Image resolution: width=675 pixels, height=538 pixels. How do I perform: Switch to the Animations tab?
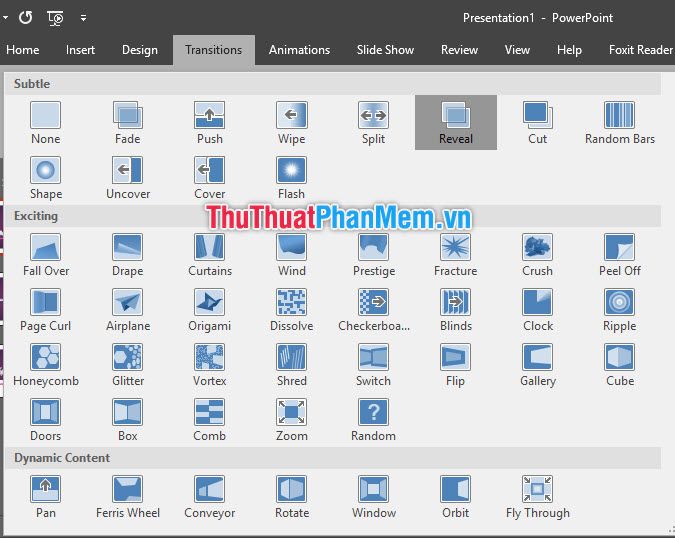pos(300,50)
